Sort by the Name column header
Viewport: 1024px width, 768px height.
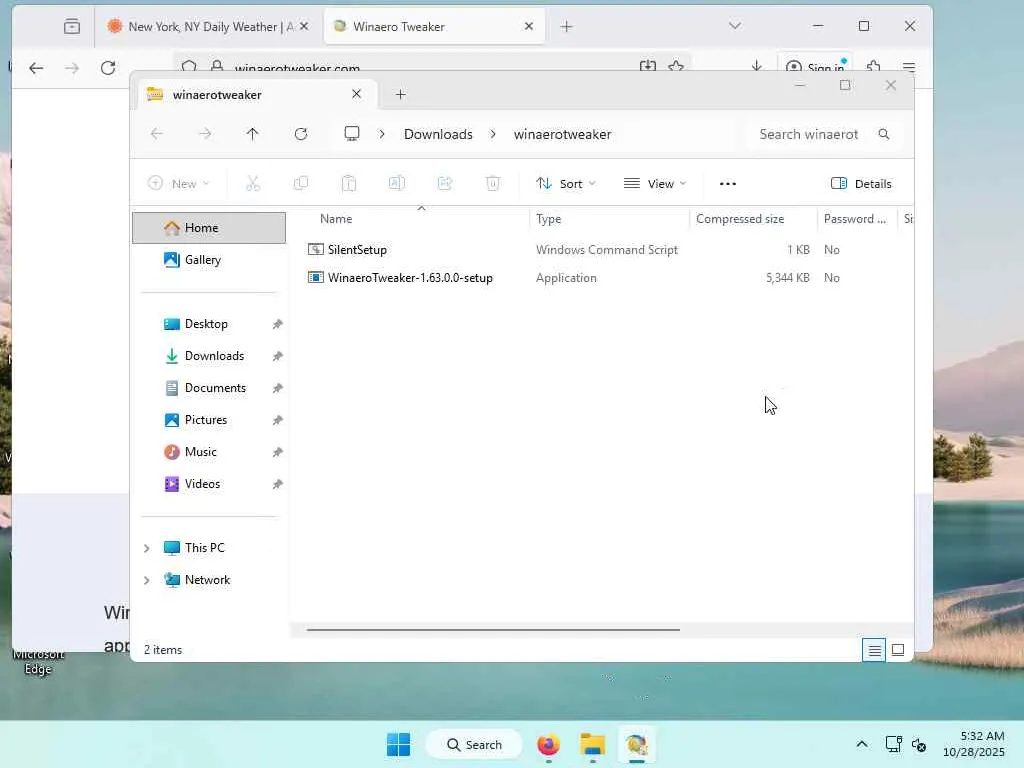click(336, 219)
